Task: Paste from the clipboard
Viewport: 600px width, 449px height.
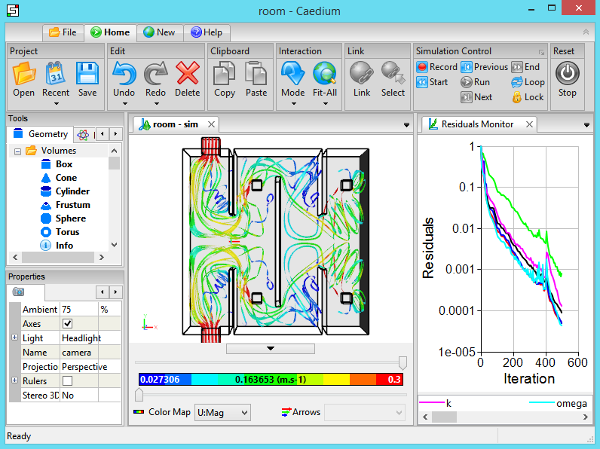Action: (256, 80)
